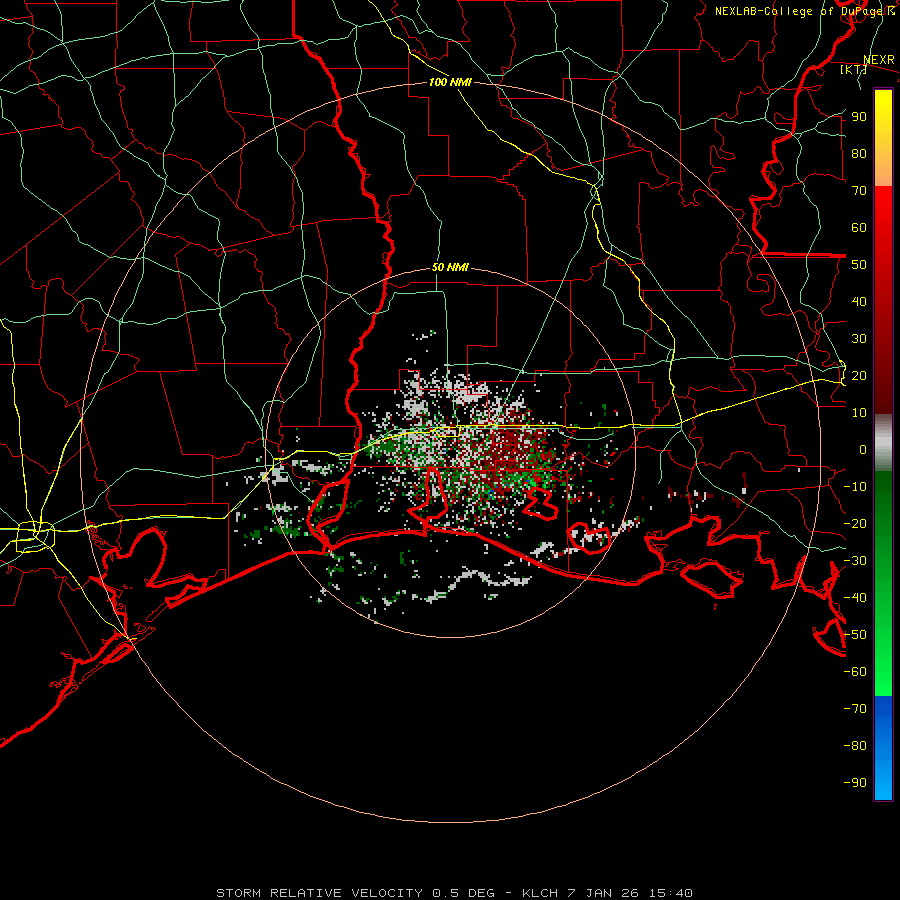The height and width of the screenshot is (900, 900).
Task: Click the -20 value on velocity scale
Action: 855,523
